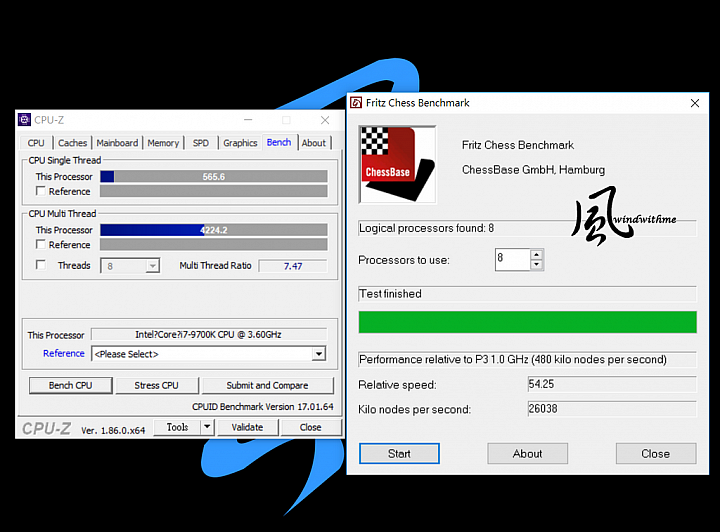Increase Processors to use value
This screenshot has height=532, width=720.
[536, 254]
